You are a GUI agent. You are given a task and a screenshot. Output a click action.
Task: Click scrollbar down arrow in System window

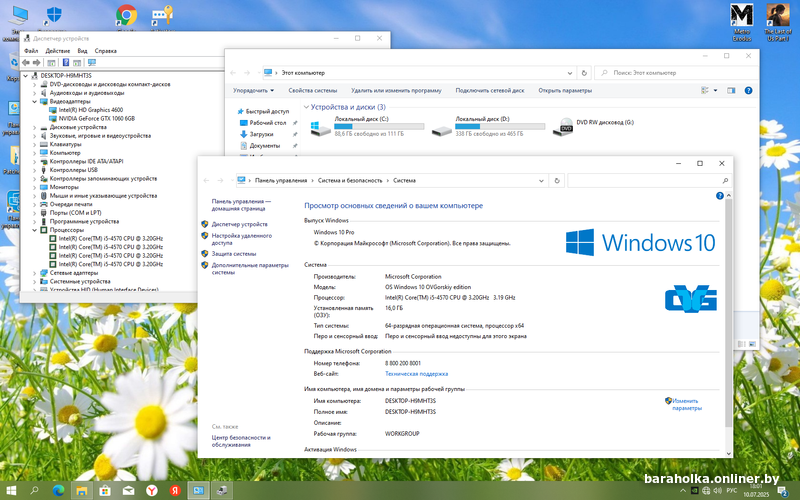[x=729, y=453]
